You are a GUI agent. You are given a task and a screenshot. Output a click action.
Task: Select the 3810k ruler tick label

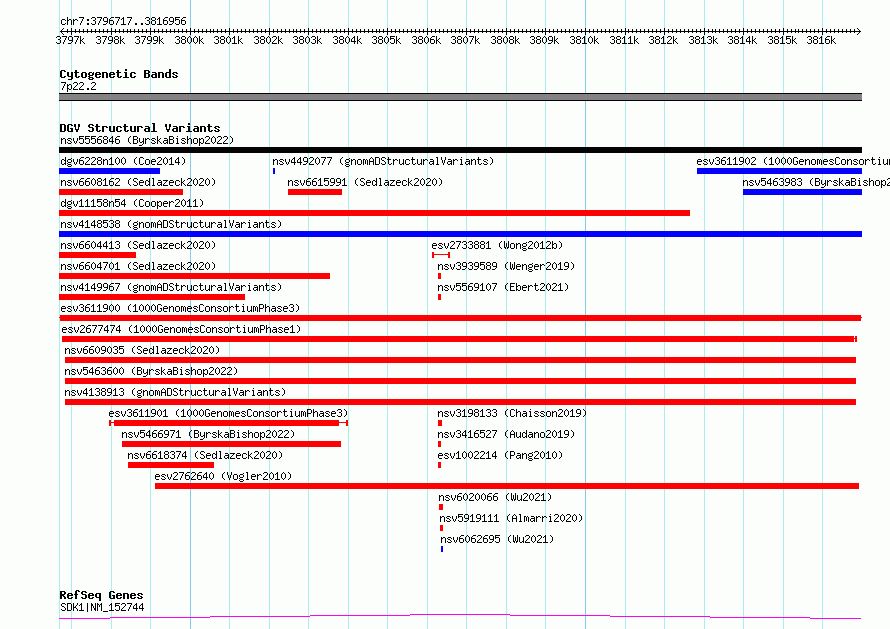coord(584,40)
